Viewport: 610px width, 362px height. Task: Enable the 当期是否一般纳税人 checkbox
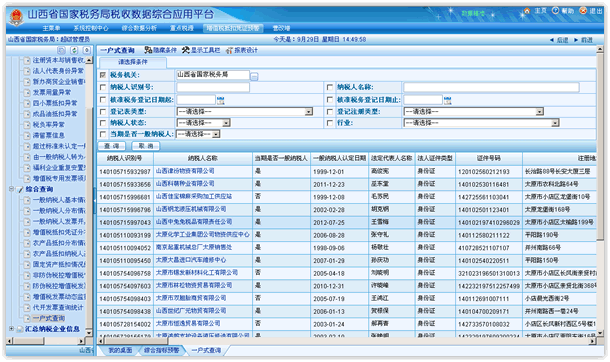click(x=103, y=134)
